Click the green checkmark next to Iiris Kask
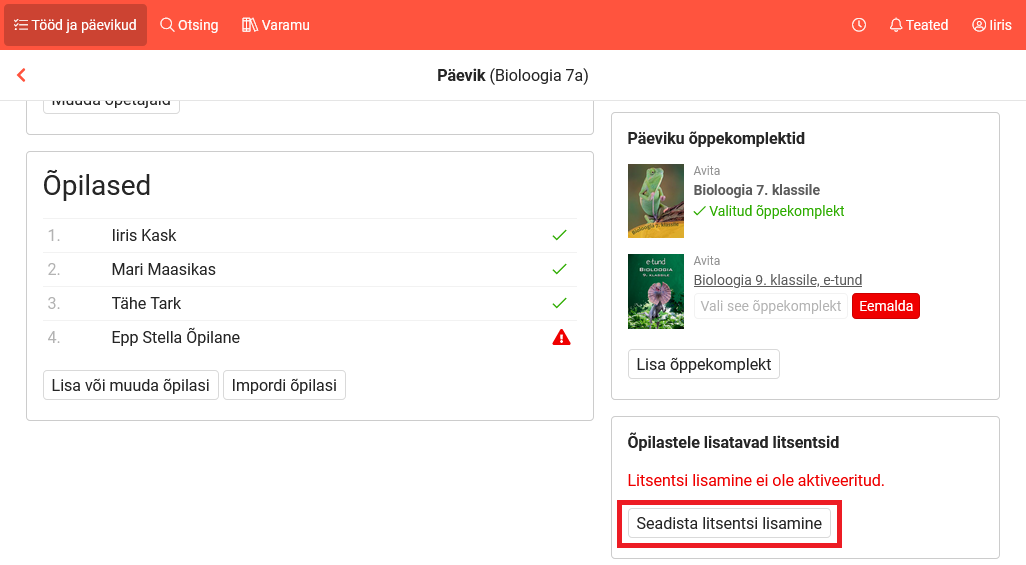 coord(560,235)
